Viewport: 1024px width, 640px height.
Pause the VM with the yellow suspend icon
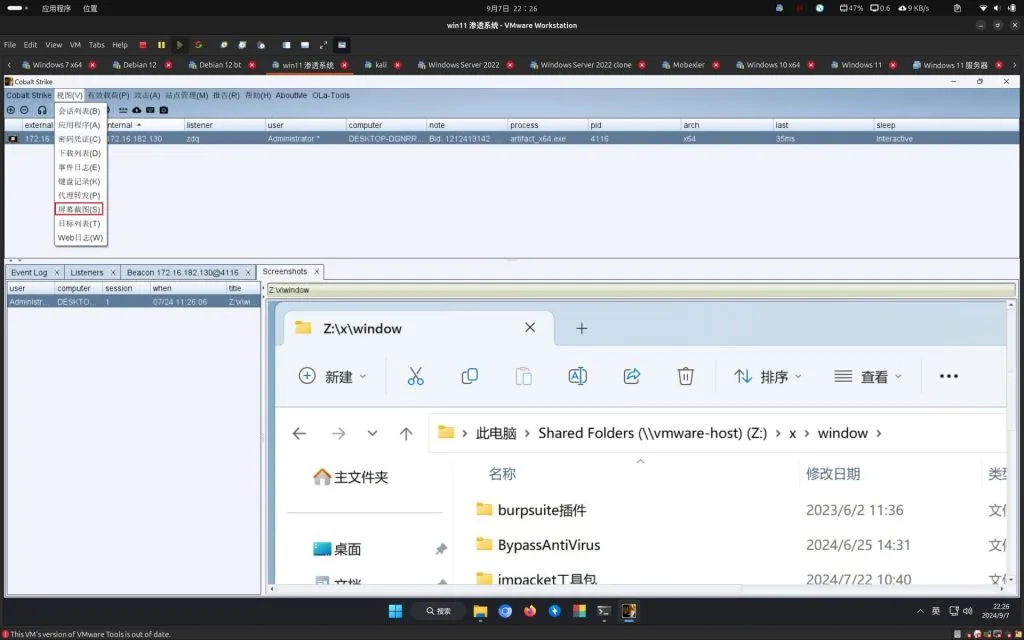pyautogui.click(x=161, y=45)
